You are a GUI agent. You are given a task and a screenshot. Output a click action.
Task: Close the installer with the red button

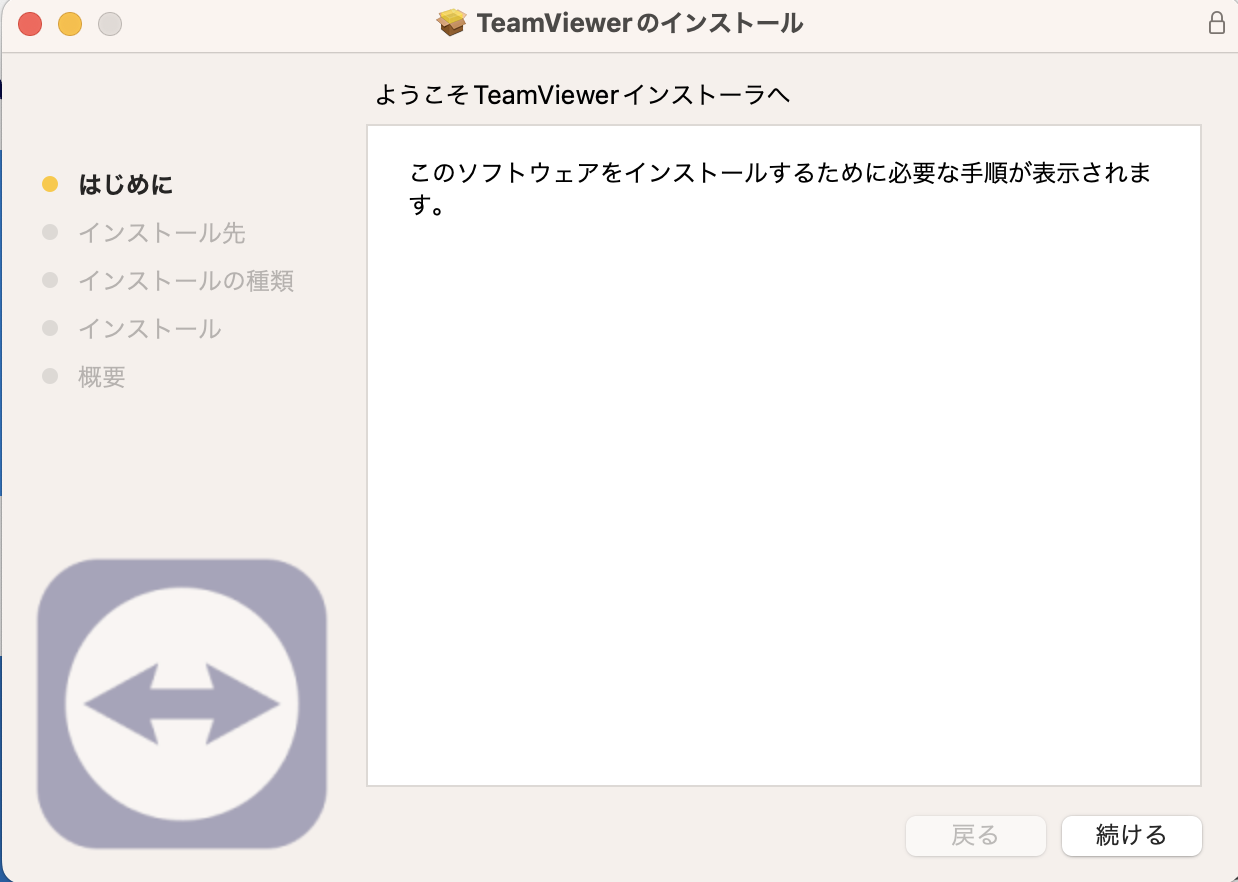coord(30,23)
